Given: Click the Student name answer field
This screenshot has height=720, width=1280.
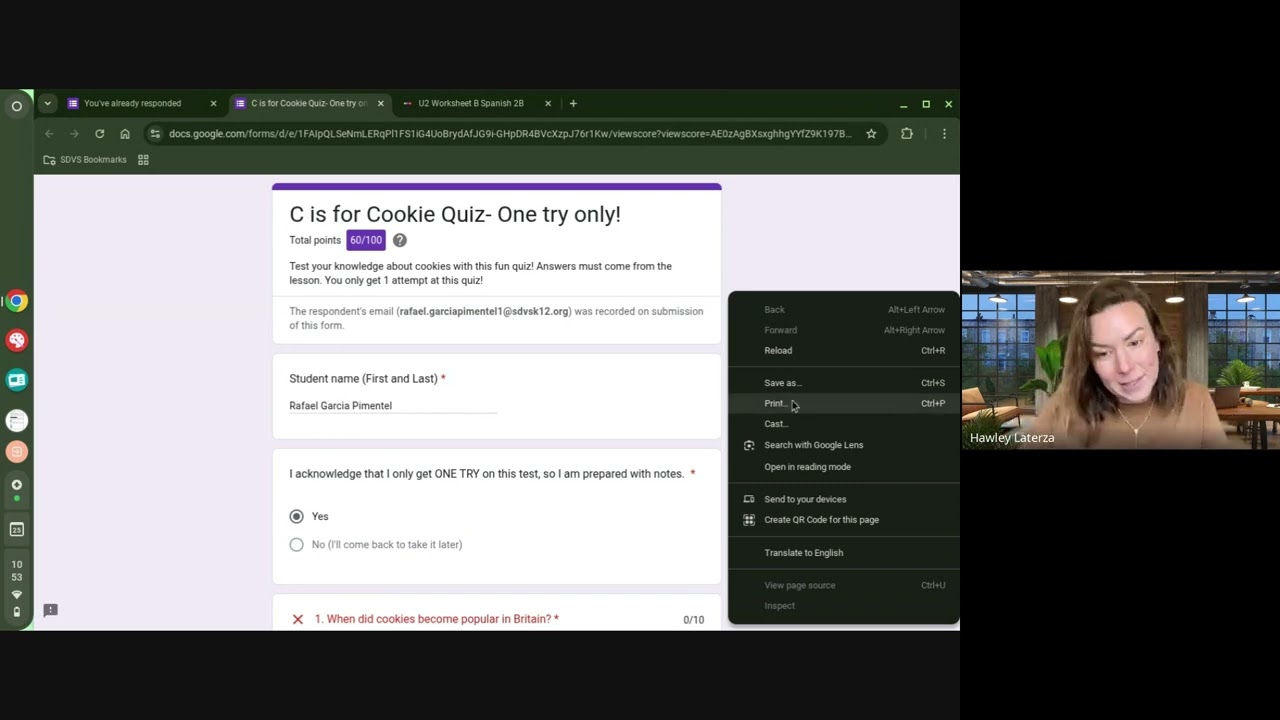Looking at the screenshot, I should (393, 406).
